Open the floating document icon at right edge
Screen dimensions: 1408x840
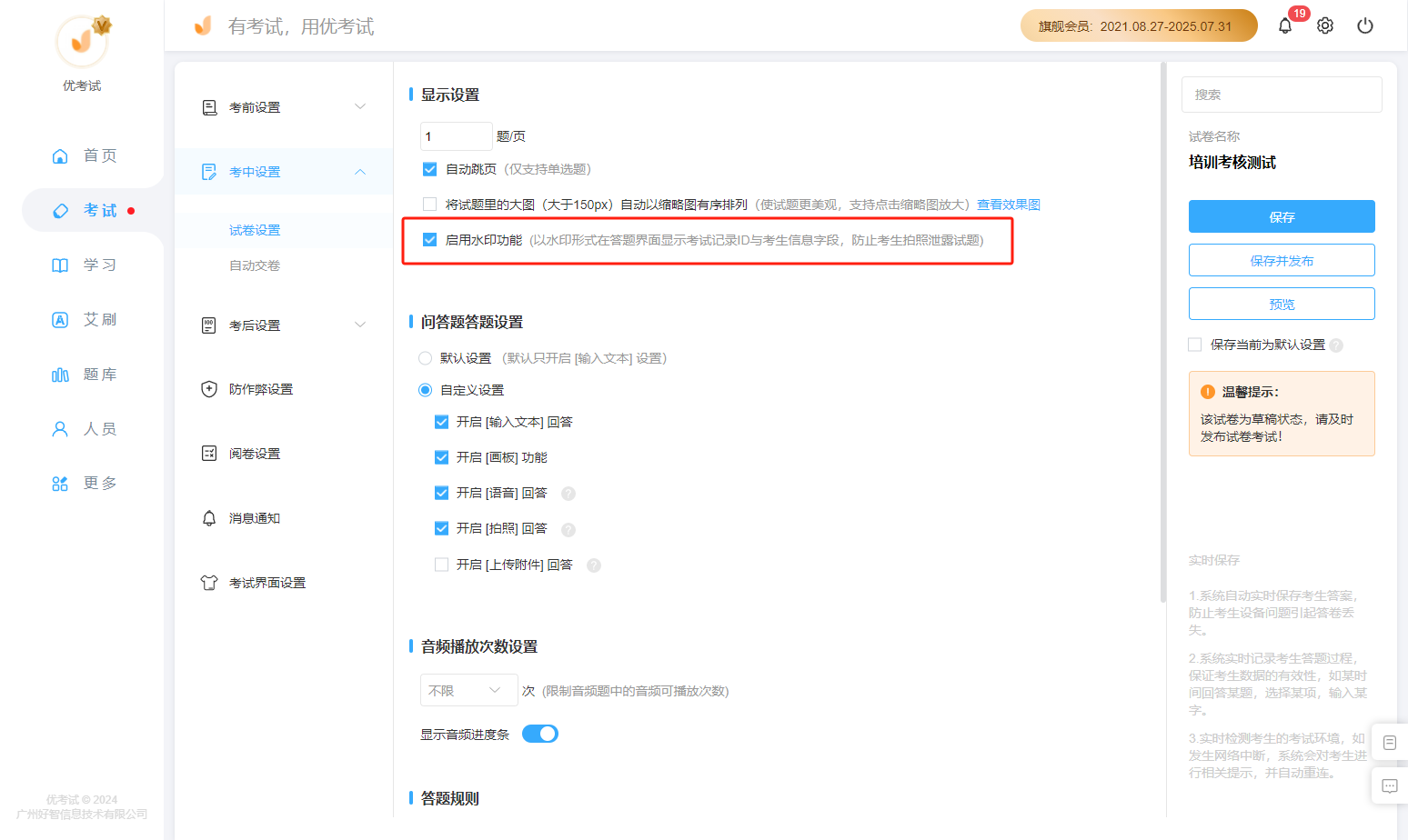coord(1390,743)
